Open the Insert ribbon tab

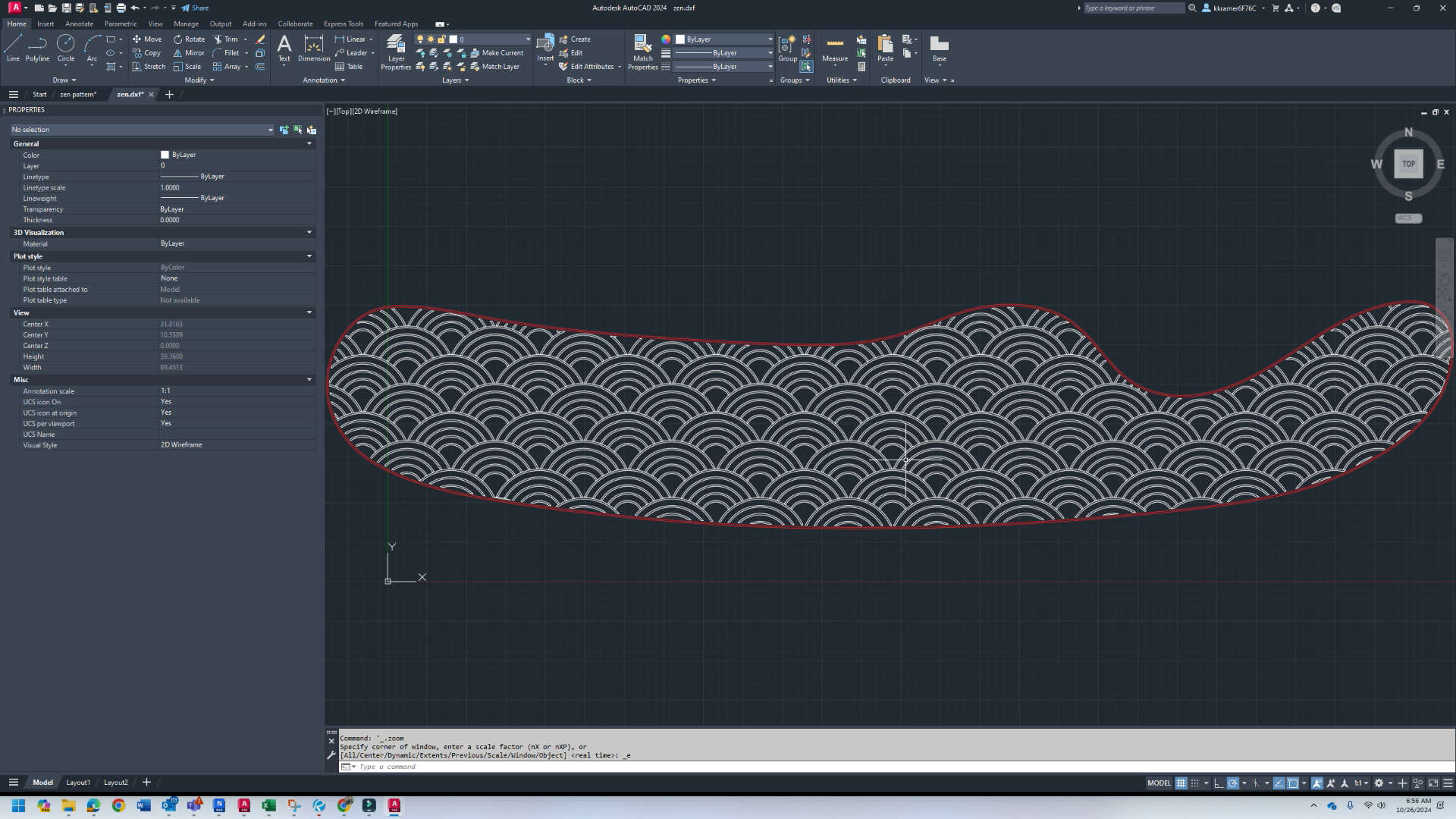tap(45, 24)
